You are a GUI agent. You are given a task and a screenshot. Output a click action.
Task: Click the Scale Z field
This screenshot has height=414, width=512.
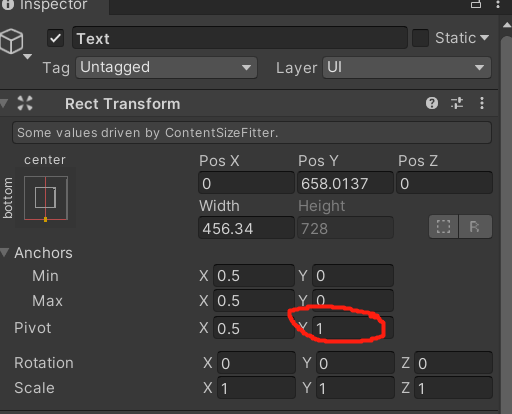pyautogui.click(x=454, y=388)
